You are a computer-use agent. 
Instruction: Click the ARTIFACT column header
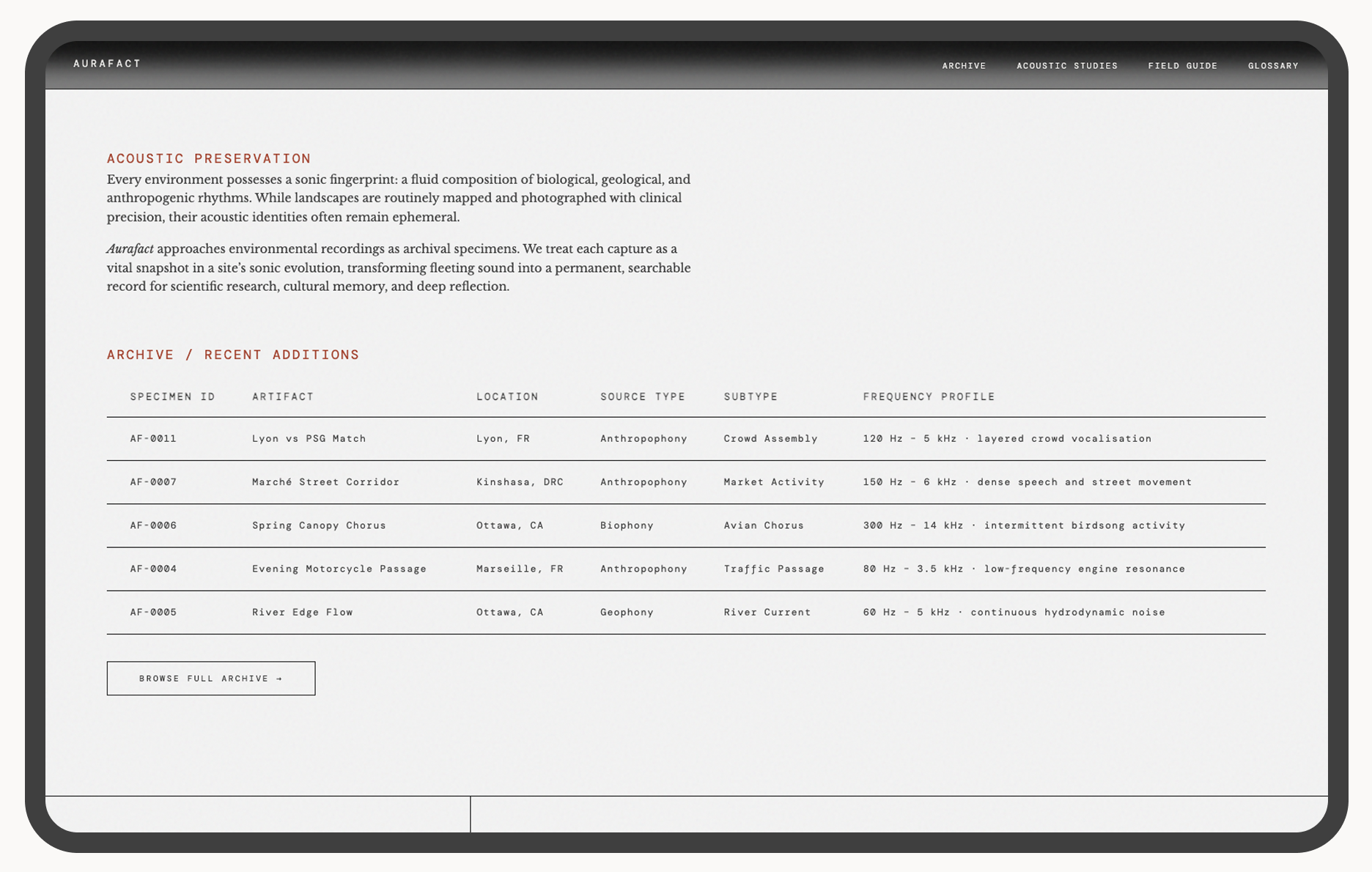tap(283, 396)
